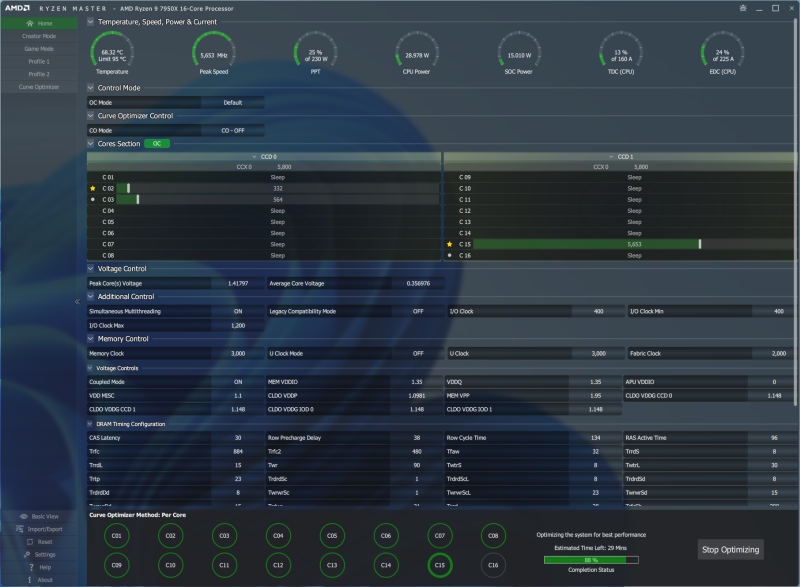This screenshot has height=587, width=800.
Task: Open Settings from sidebar
Action: 39,555
